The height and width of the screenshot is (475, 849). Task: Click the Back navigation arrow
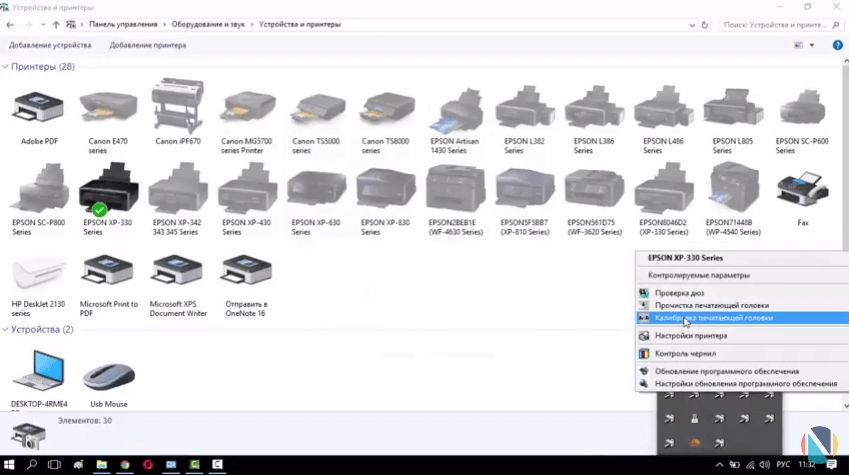click(10, 25)
